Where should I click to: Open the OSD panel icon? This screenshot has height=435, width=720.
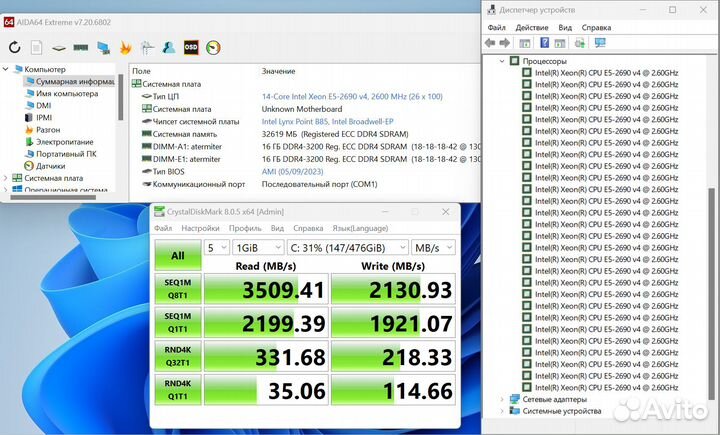coord(191,47)
